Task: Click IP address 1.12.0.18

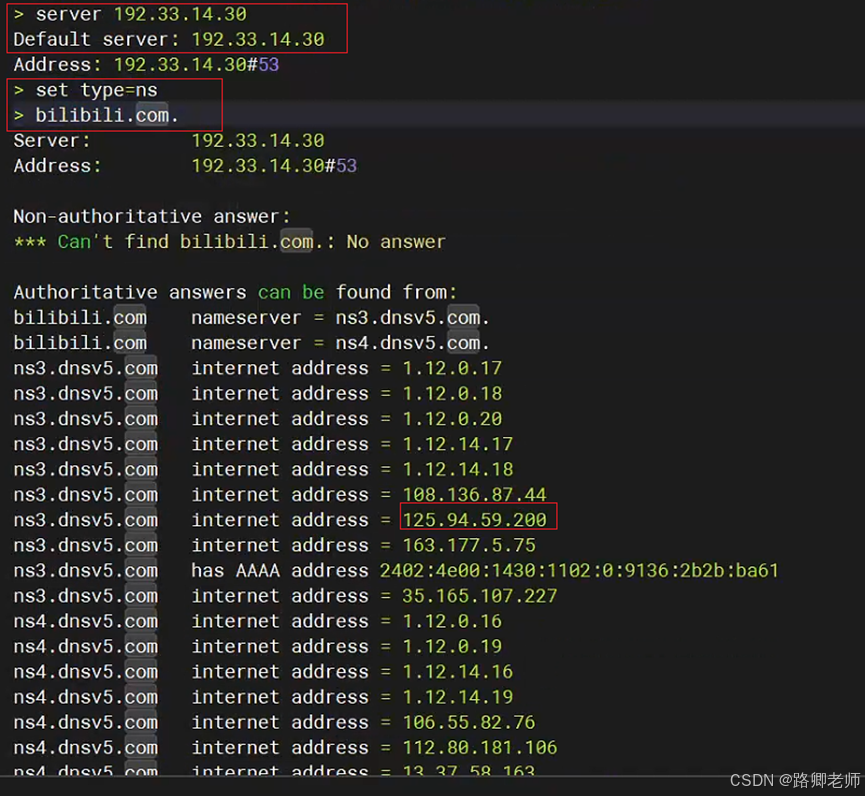Action: [x=452, y=393]
